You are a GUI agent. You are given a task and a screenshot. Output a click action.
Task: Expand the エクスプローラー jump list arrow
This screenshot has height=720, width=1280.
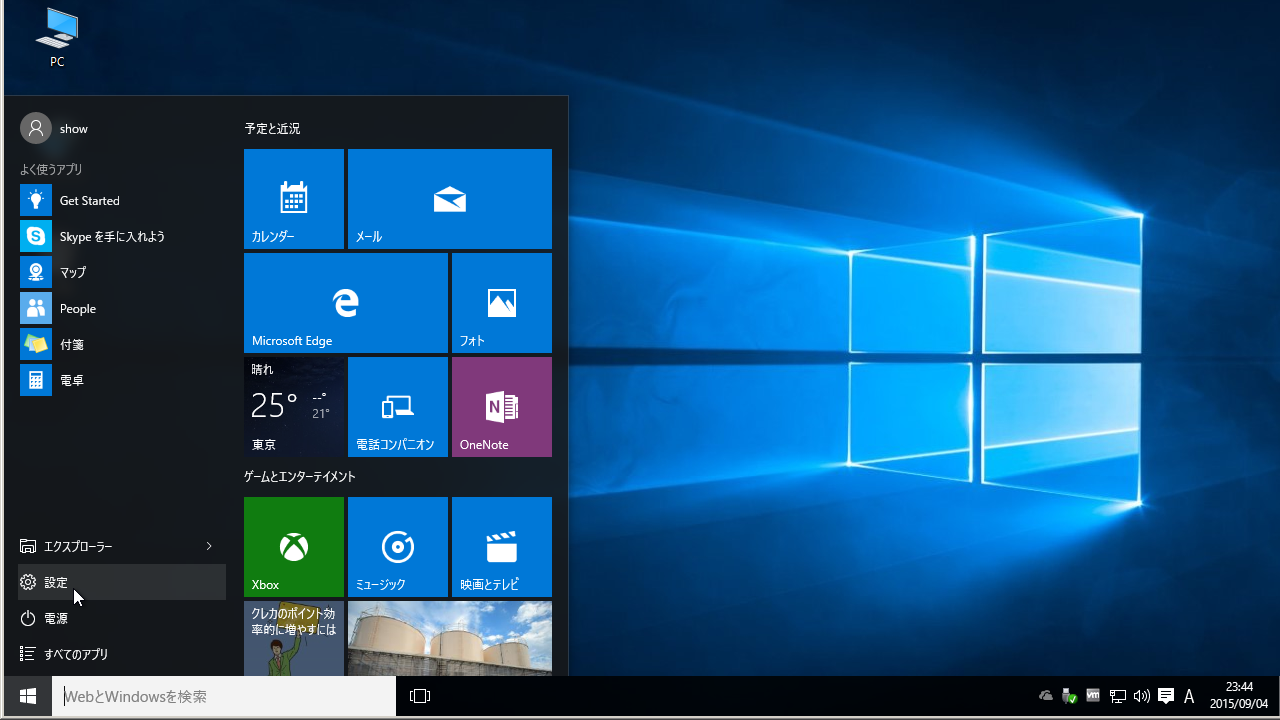pyautogui.click(x=209, y=546)
